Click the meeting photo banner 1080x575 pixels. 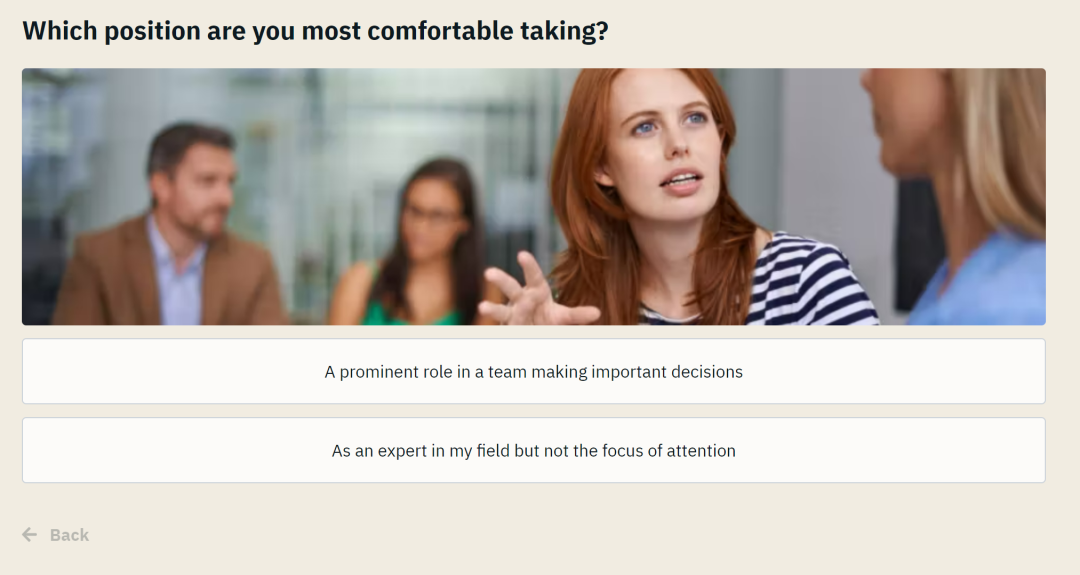point(534,196)
